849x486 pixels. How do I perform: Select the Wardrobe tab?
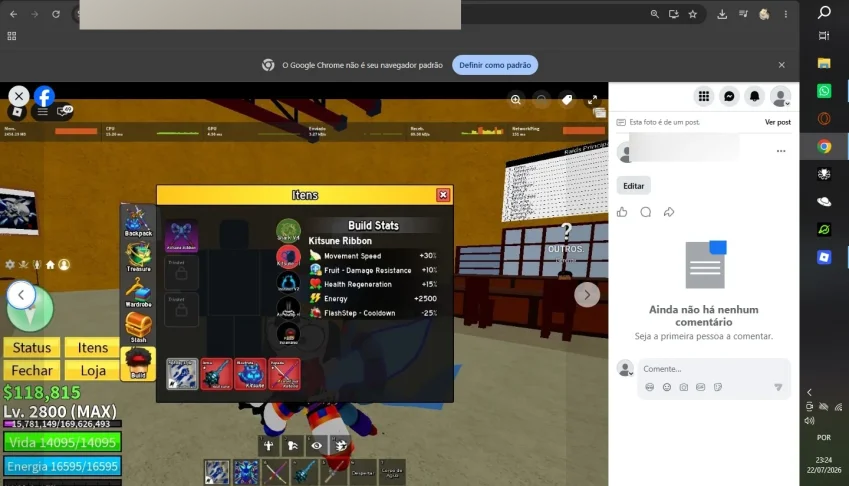point(138,292)
